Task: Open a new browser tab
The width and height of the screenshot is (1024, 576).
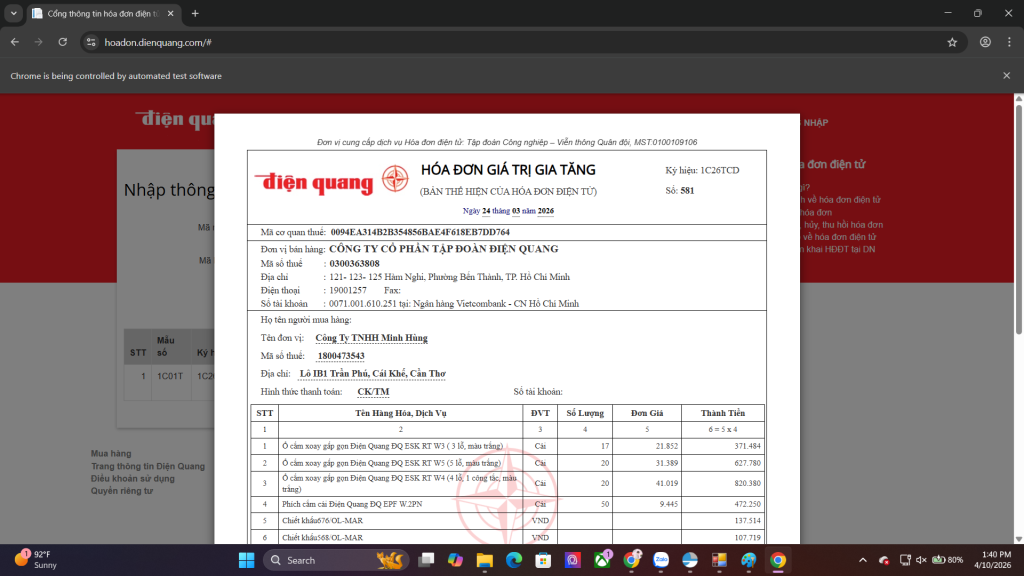Action: [x=195, y=13]
